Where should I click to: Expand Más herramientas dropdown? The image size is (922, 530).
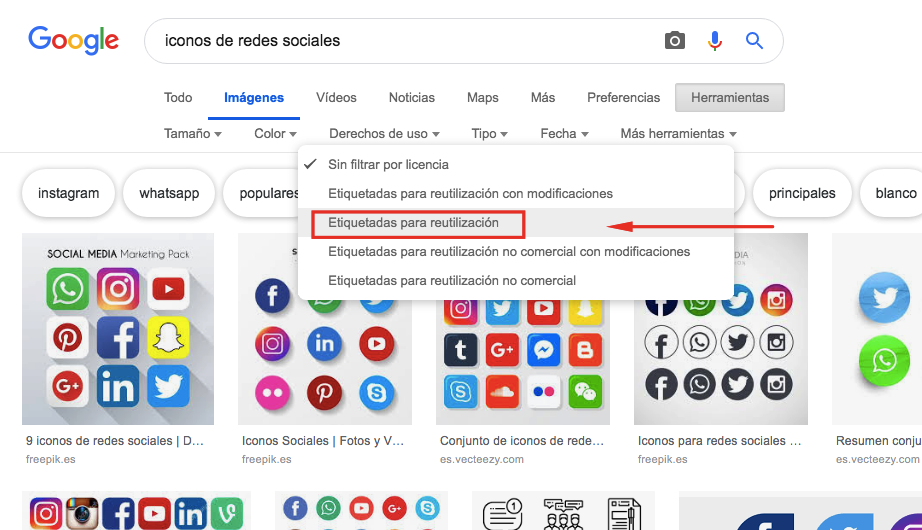[x=678, y=134]
